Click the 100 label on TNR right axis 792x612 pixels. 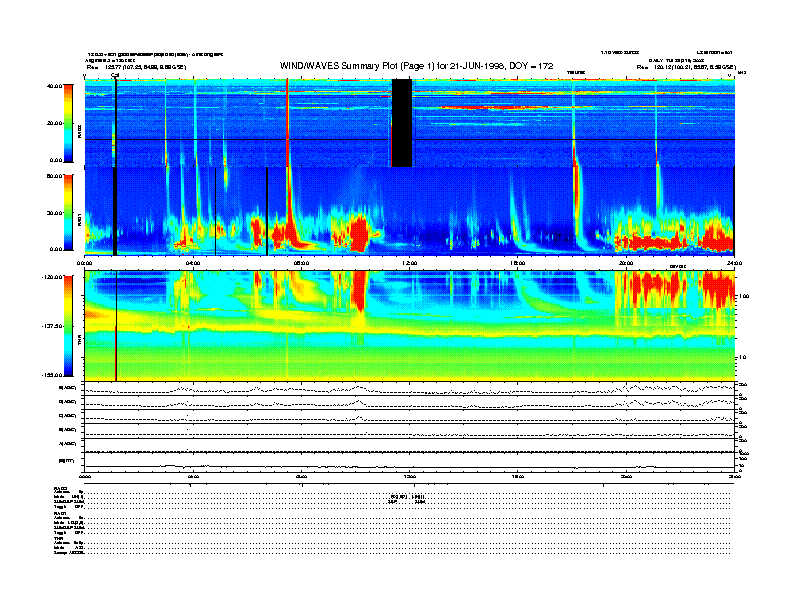click(x=745, y=296)
